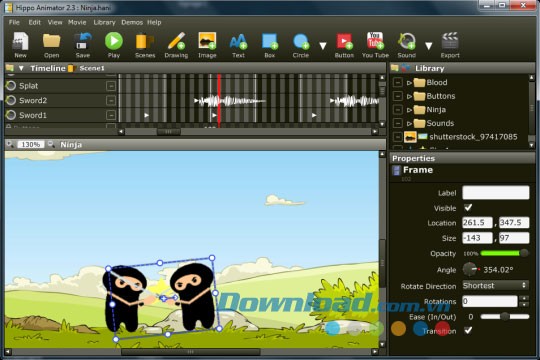The image size is (540, 360).
Task: Toggle the minus box beside Ninja folder
Action: 397,110
